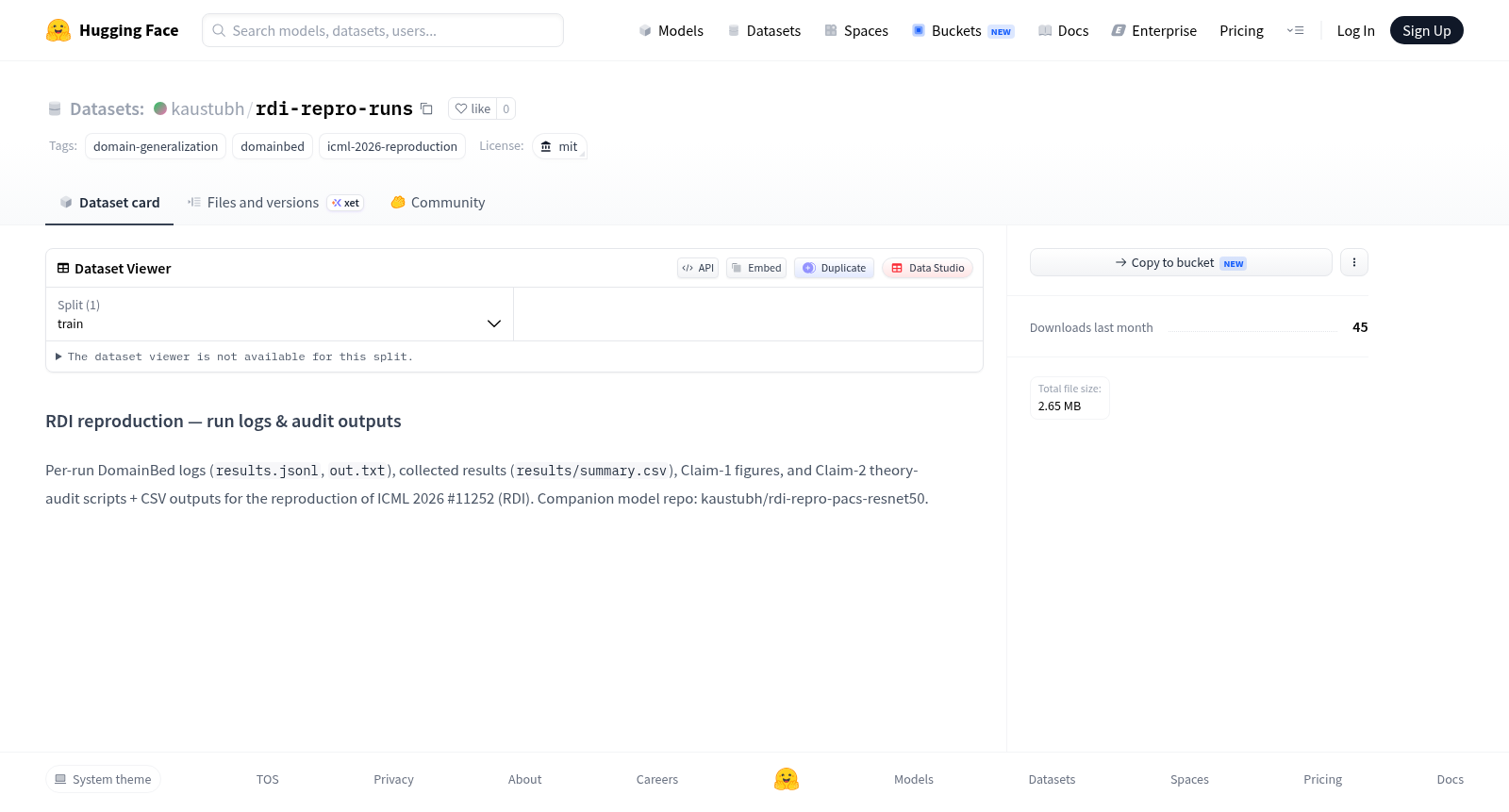1509x812 pixels.
Task: Click the Datasets stack icon beside title
Action: tap(55, 108)
